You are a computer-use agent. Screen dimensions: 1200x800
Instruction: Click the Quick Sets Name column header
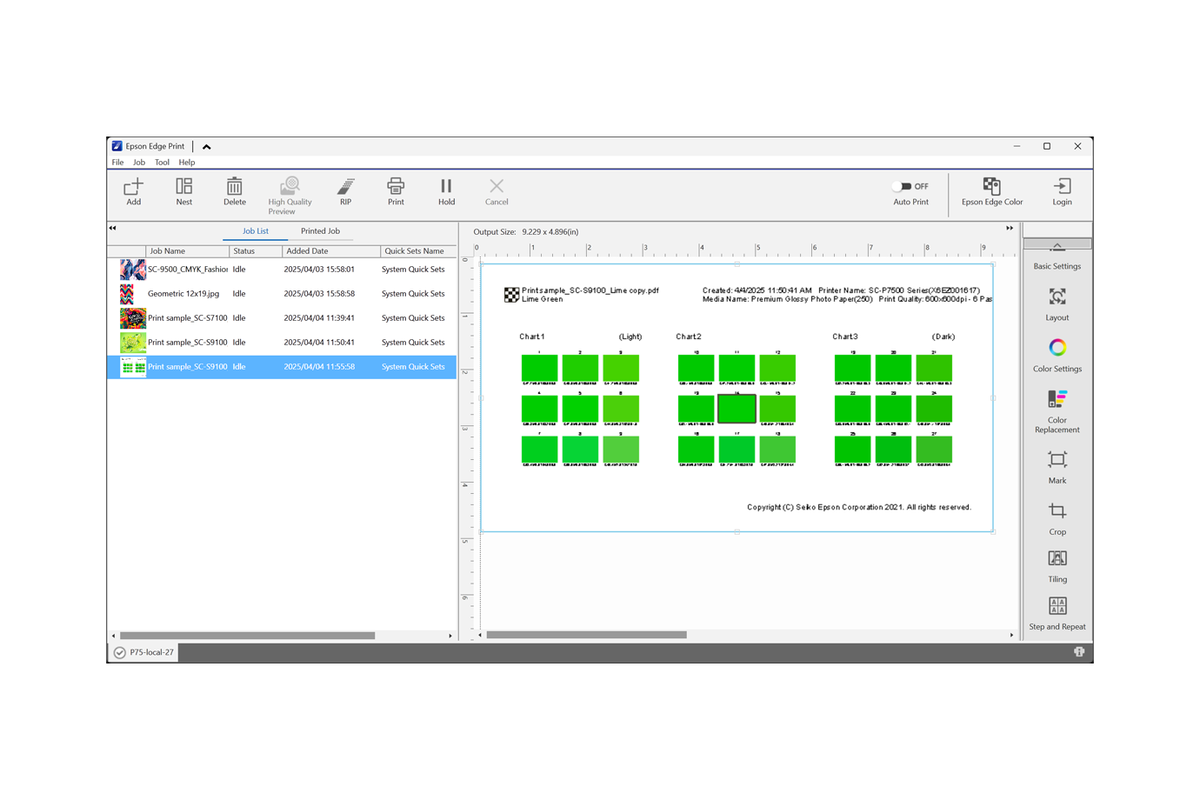(x=418, y=251)
